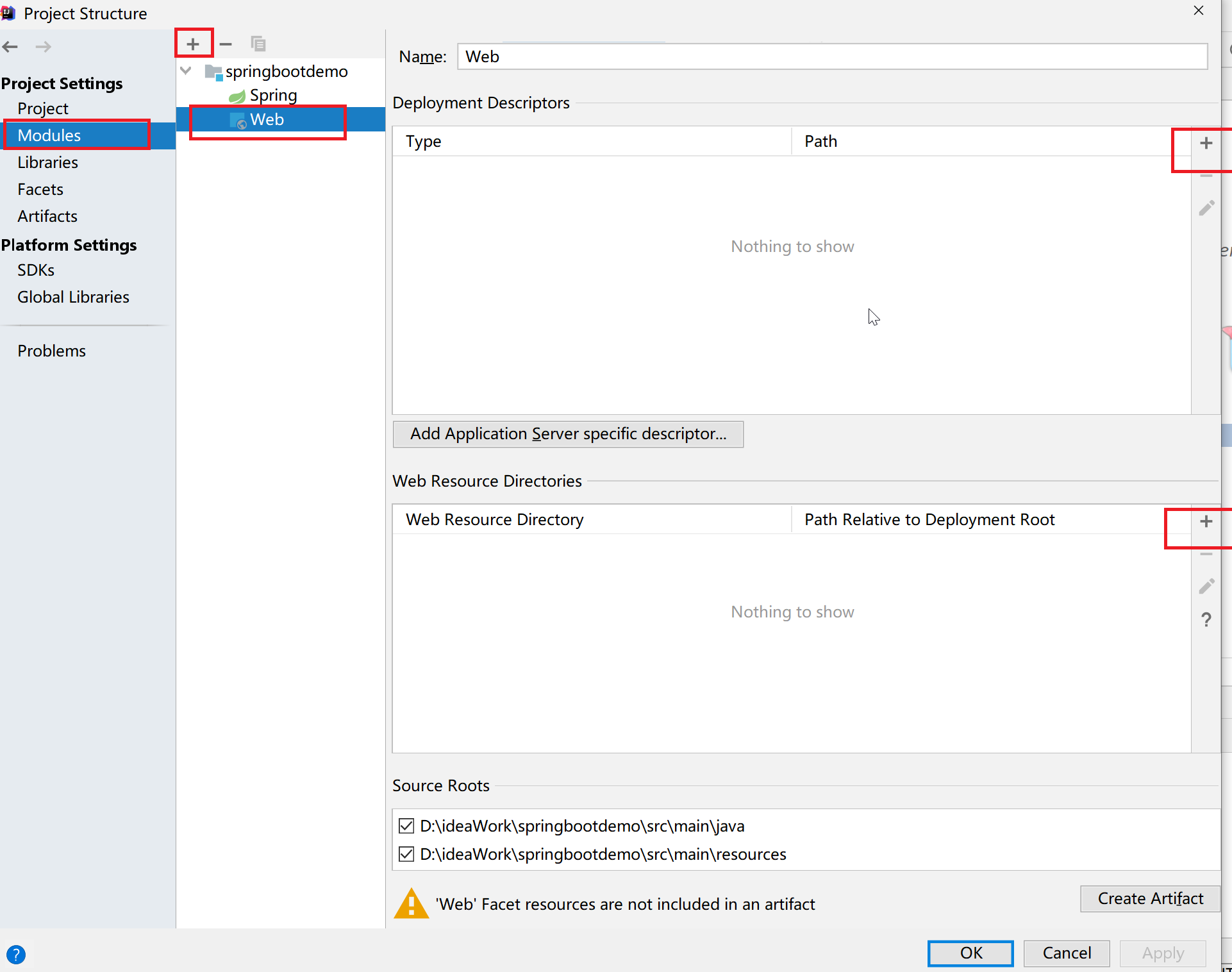Select the Spring facet node
This screenshot has height=972, width=1232.
272,96
